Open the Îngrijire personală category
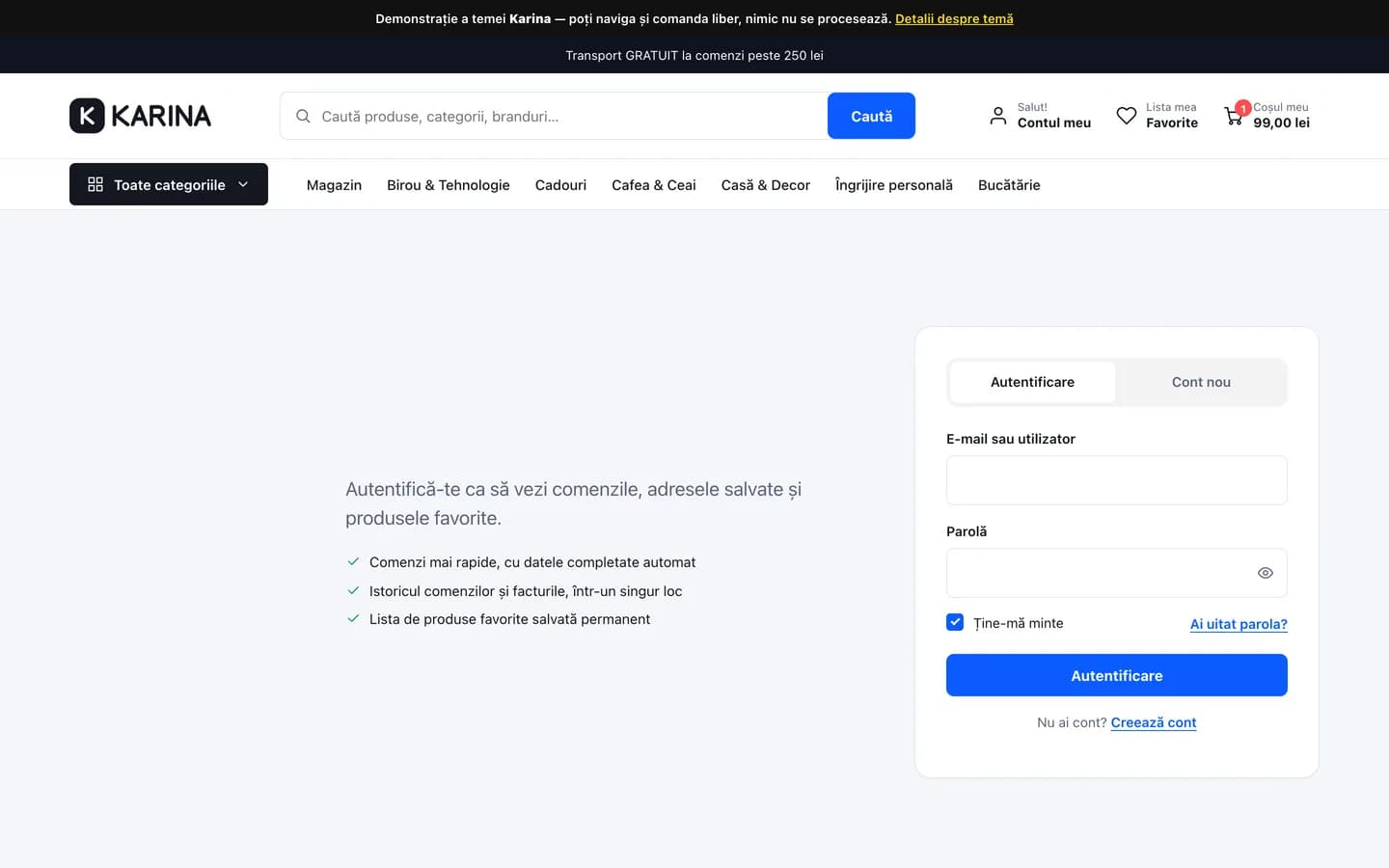 894,185
